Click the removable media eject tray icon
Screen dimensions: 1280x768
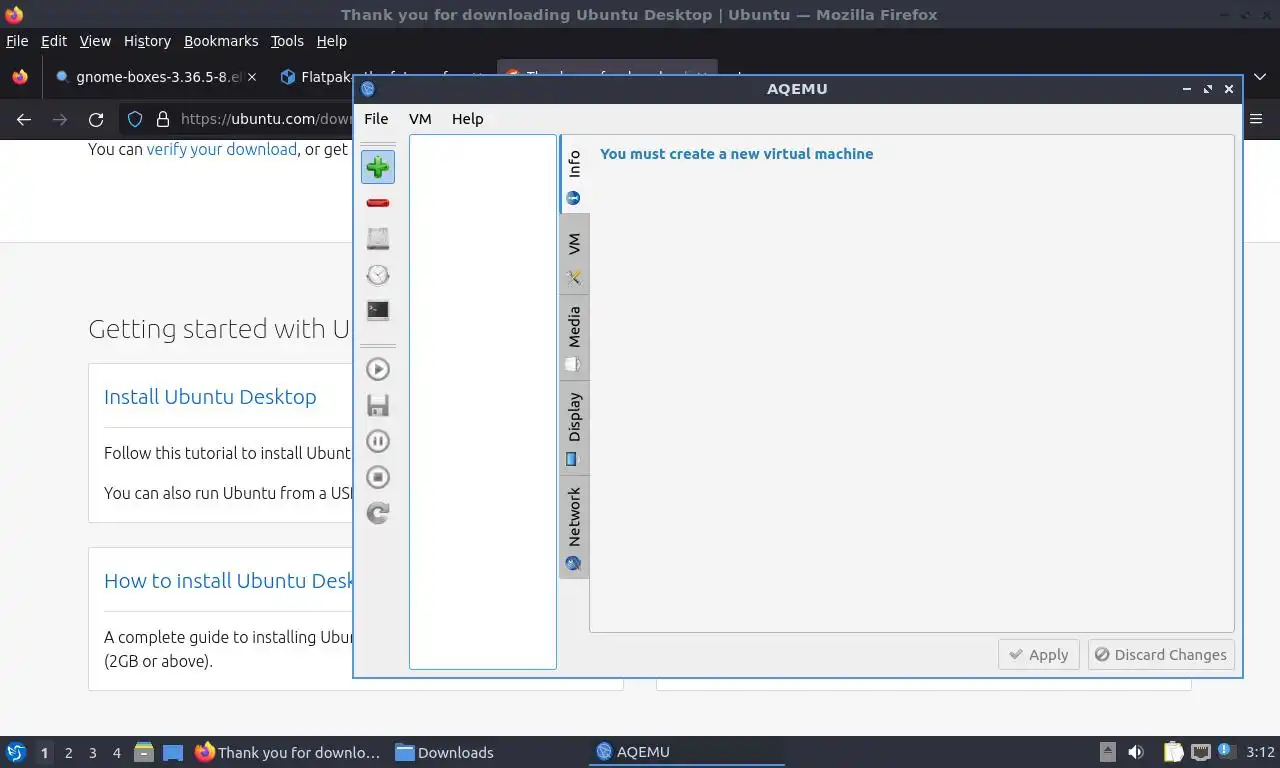tap(1108, 752)
